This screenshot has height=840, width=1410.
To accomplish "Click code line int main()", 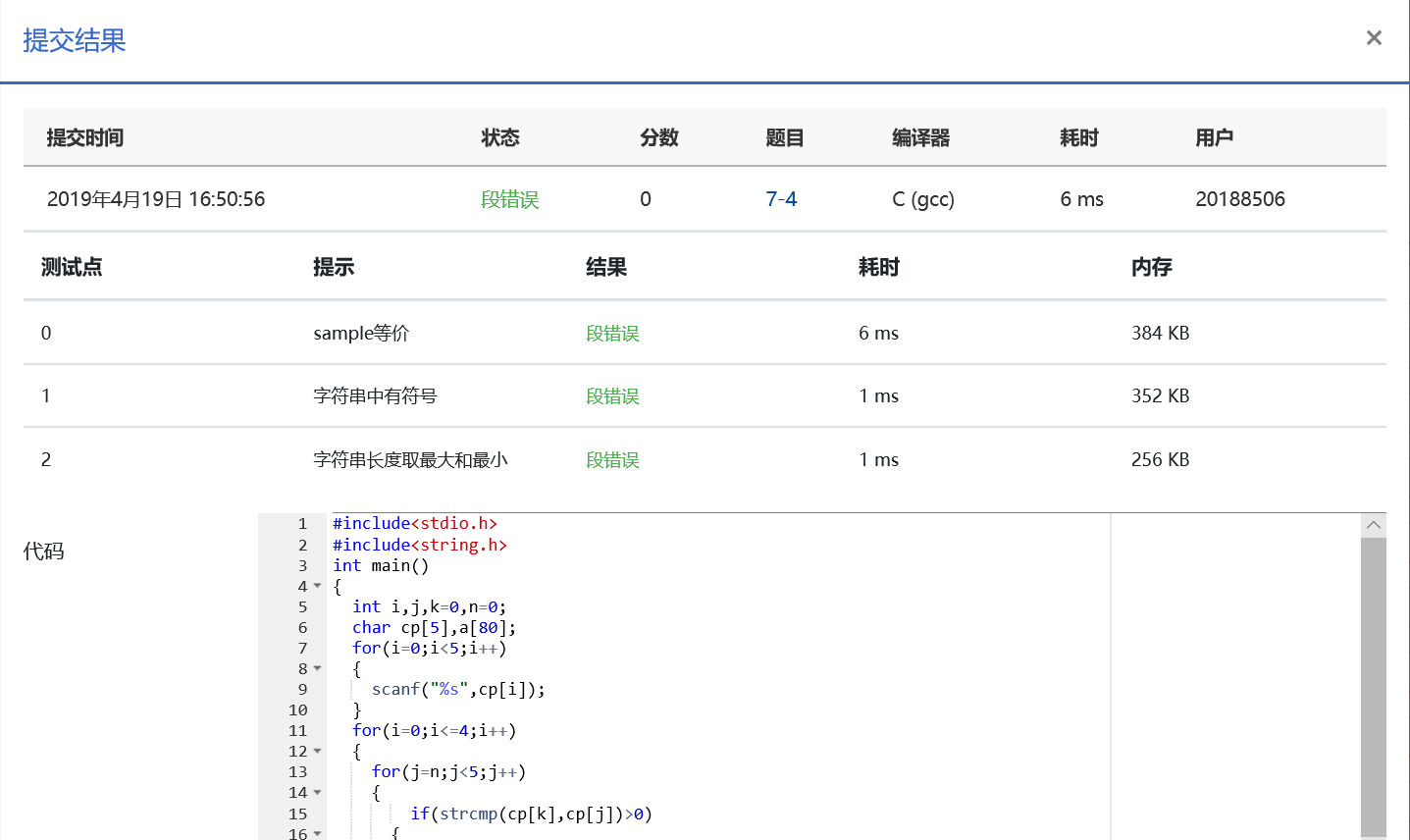I will 381,566.
